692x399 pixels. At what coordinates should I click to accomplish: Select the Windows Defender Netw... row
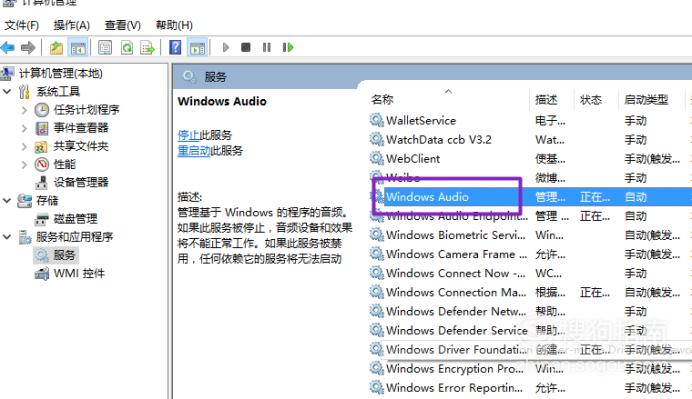coord(530,311)
